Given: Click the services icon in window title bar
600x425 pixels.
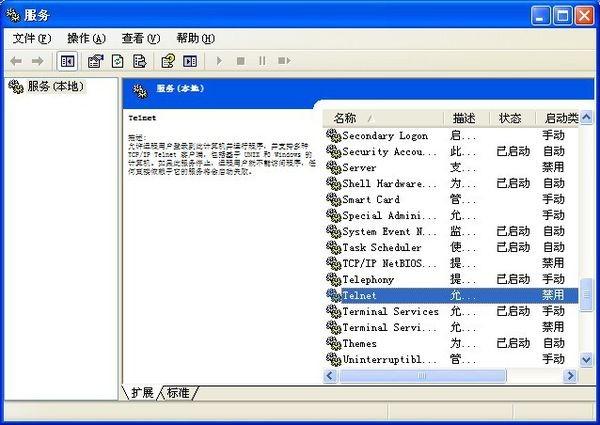Looking at the screenshot, I should 13,15.
